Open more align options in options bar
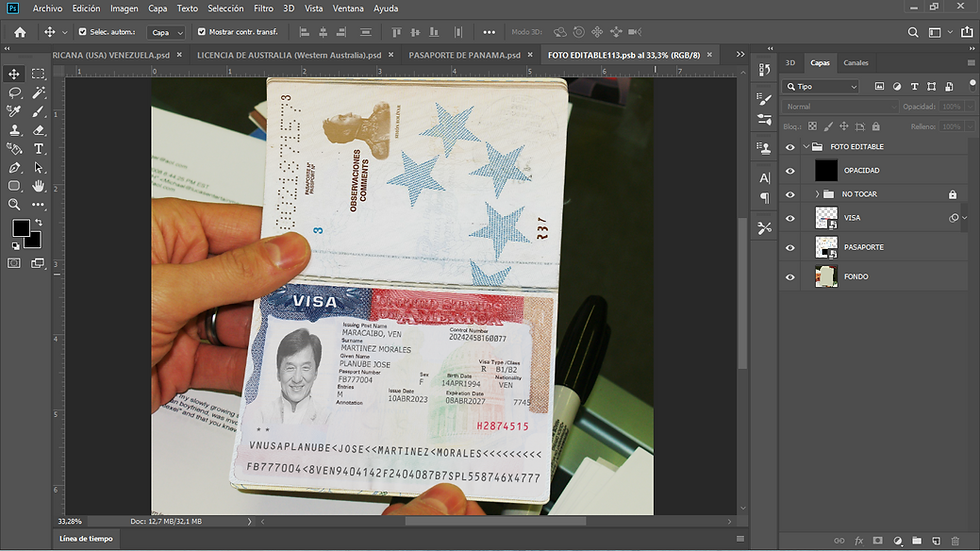Screen dimensions: 980x551 [489, 32]
